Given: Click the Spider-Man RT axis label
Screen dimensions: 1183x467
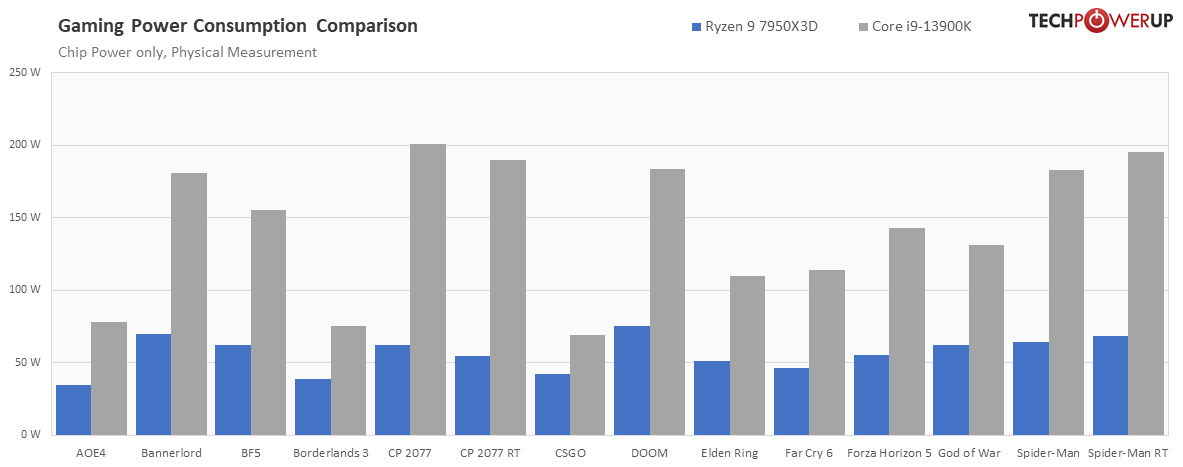Looking at the screenshot, I should click(1128, 453).
